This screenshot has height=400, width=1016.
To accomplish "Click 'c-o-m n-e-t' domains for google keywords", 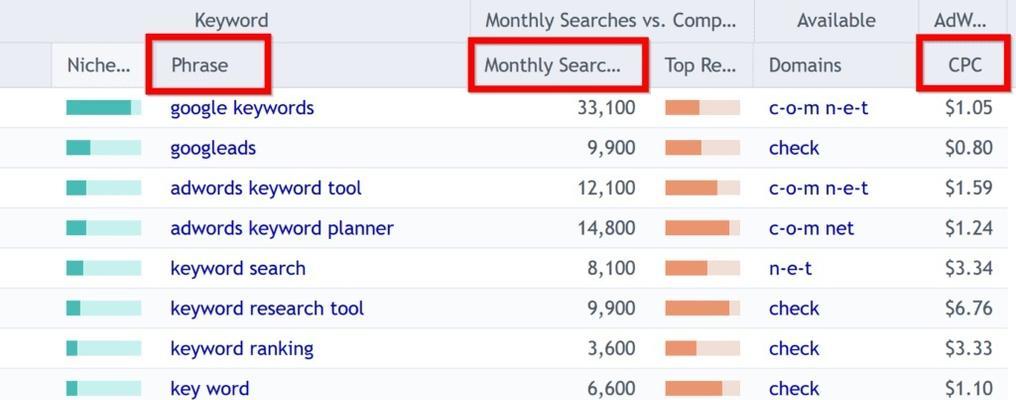I will click(818, 108).
